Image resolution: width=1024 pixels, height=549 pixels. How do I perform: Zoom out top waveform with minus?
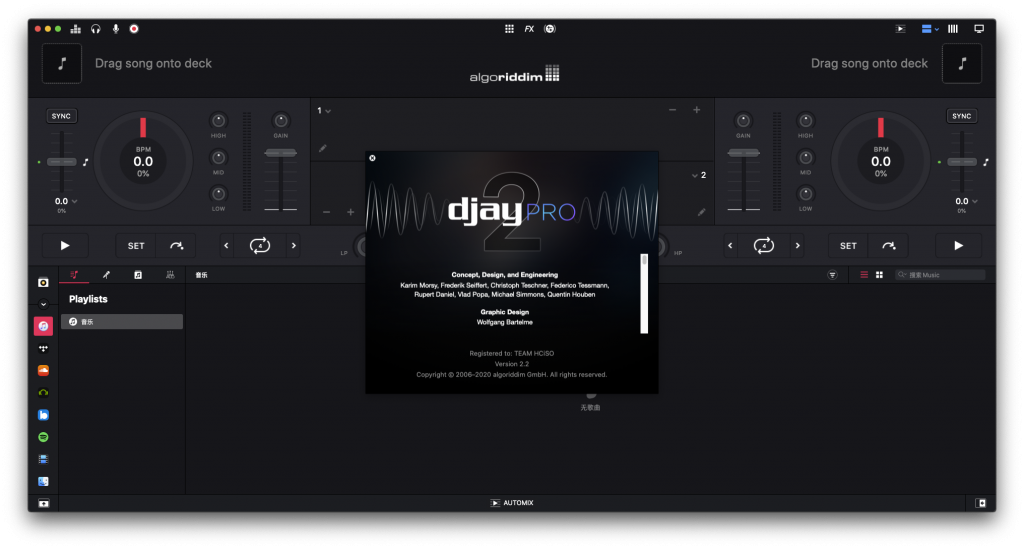tap(673, 110)
